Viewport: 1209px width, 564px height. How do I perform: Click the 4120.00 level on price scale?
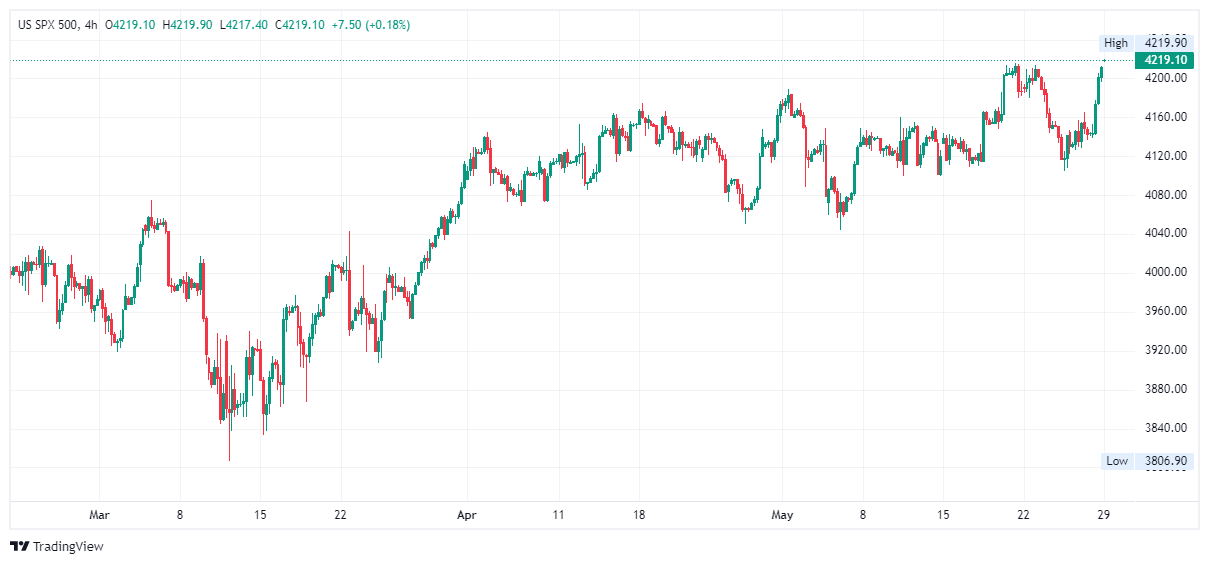pos(1166,156)
